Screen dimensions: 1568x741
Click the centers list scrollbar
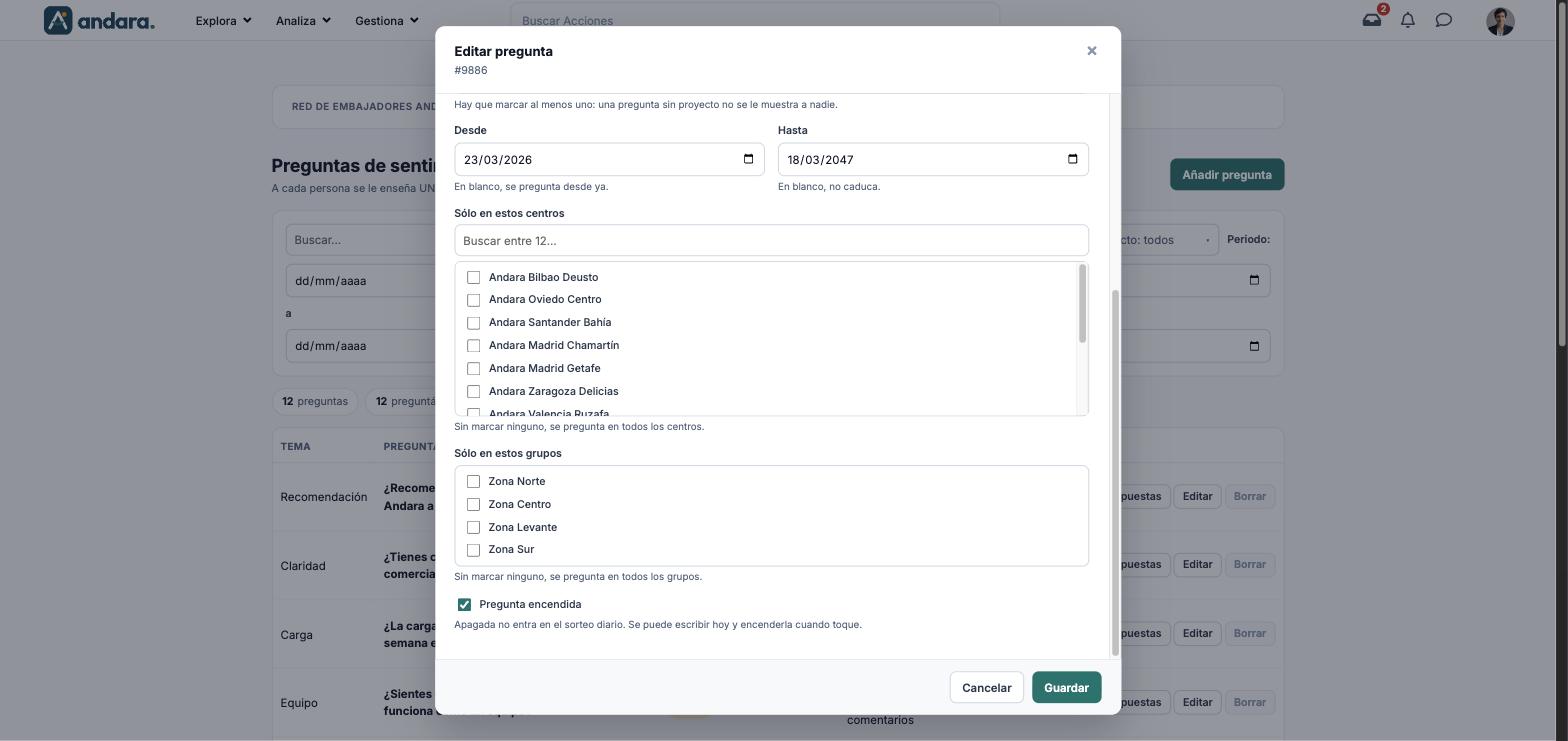point(1082,304)
